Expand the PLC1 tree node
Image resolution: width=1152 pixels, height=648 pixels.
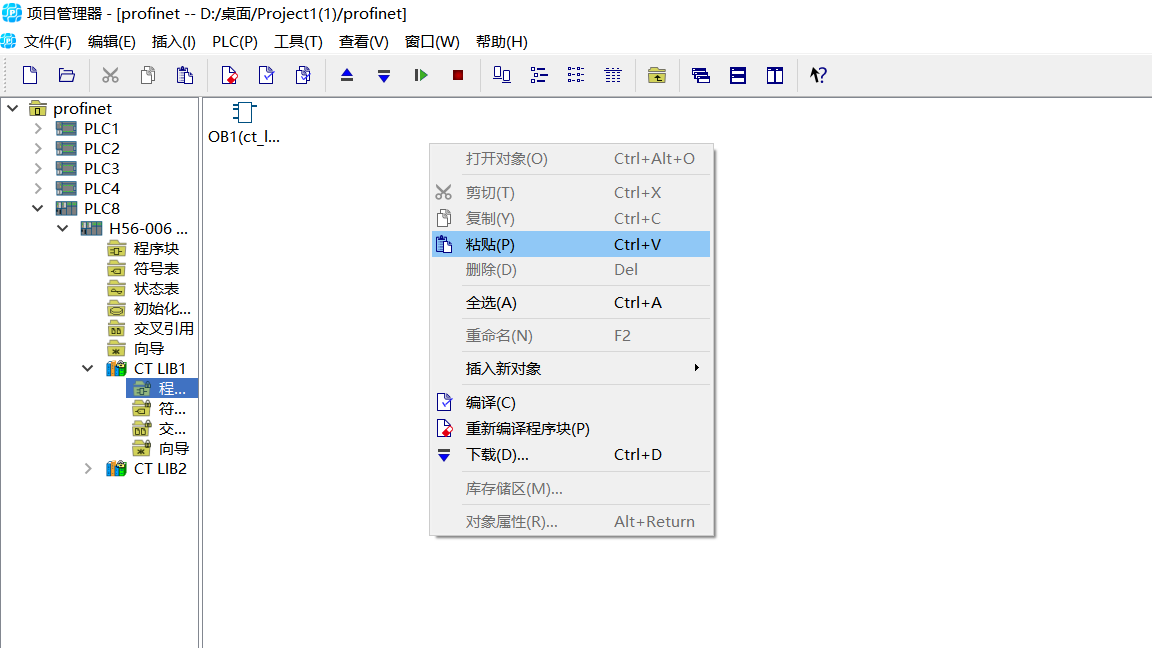click(x=38, y=129)
